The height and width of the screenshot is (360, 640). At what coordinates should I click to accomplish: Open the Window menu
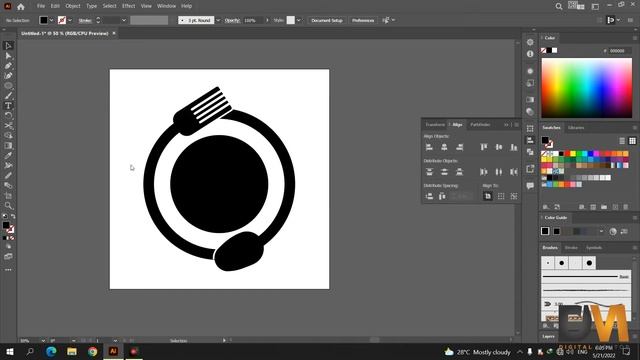[167, 6]
